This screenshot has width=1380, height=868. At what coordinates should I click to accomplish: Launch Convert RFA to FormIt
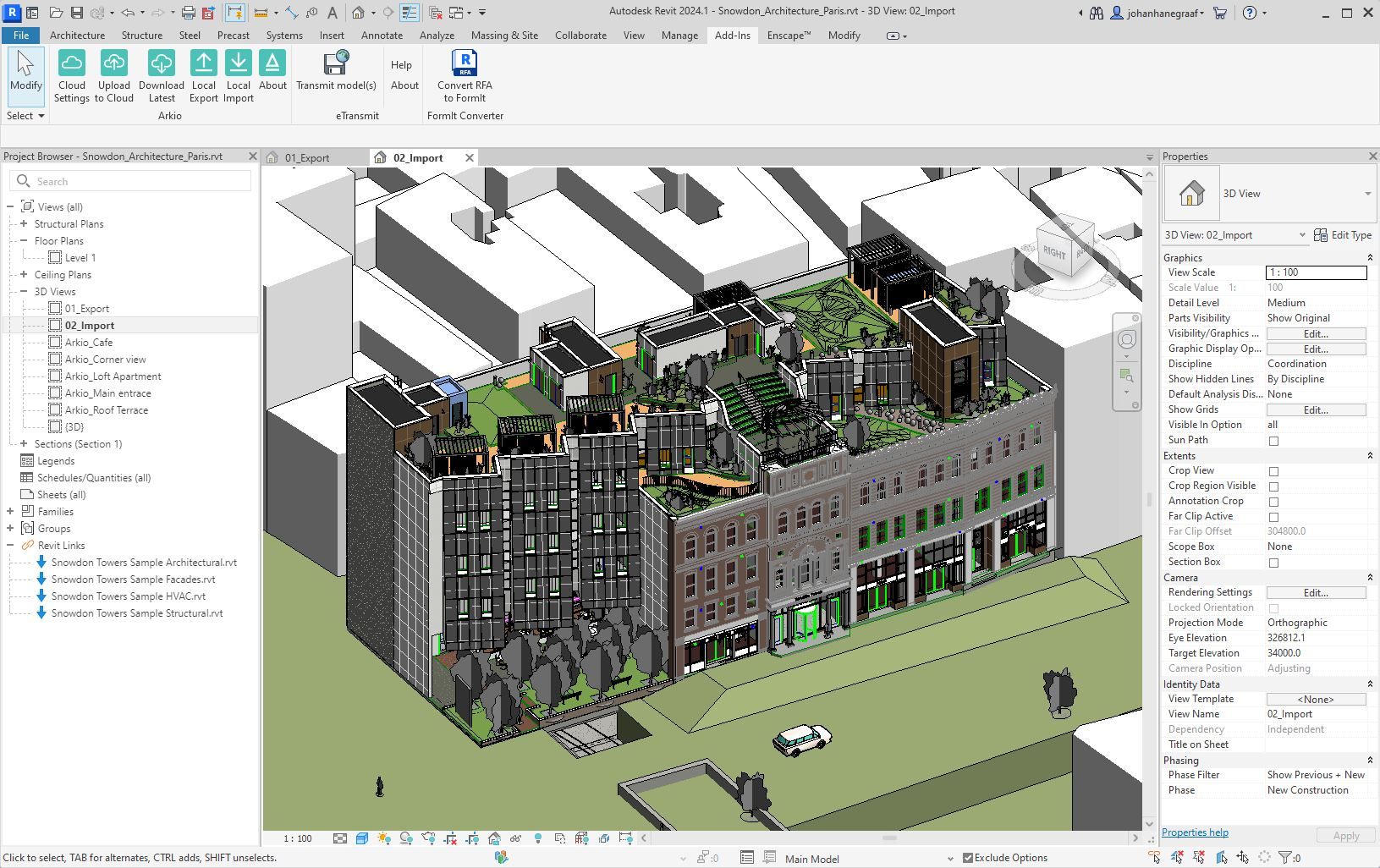(x=465, y=76)
